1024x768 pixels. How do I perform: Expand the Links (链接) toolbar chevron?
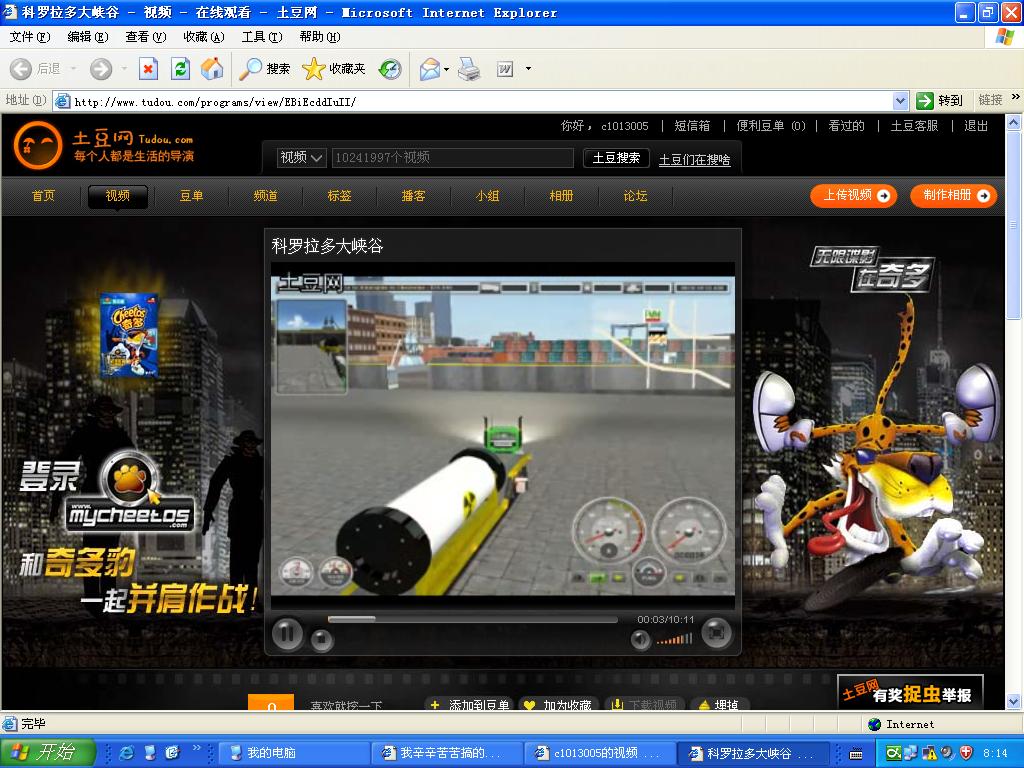click(1016, 97)
